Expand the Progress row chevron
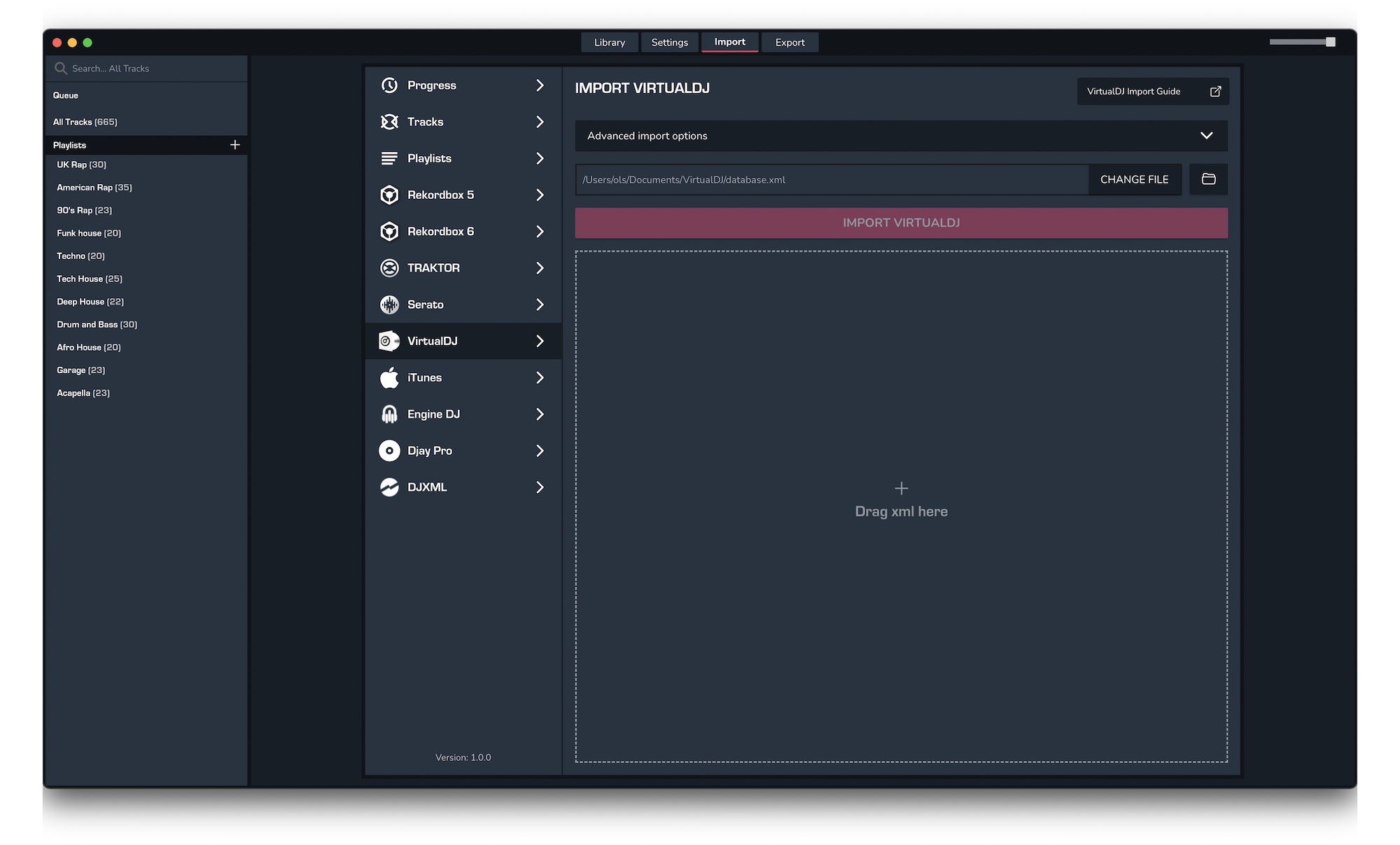Screen dimensions: 1400x845 click(540, 85)
